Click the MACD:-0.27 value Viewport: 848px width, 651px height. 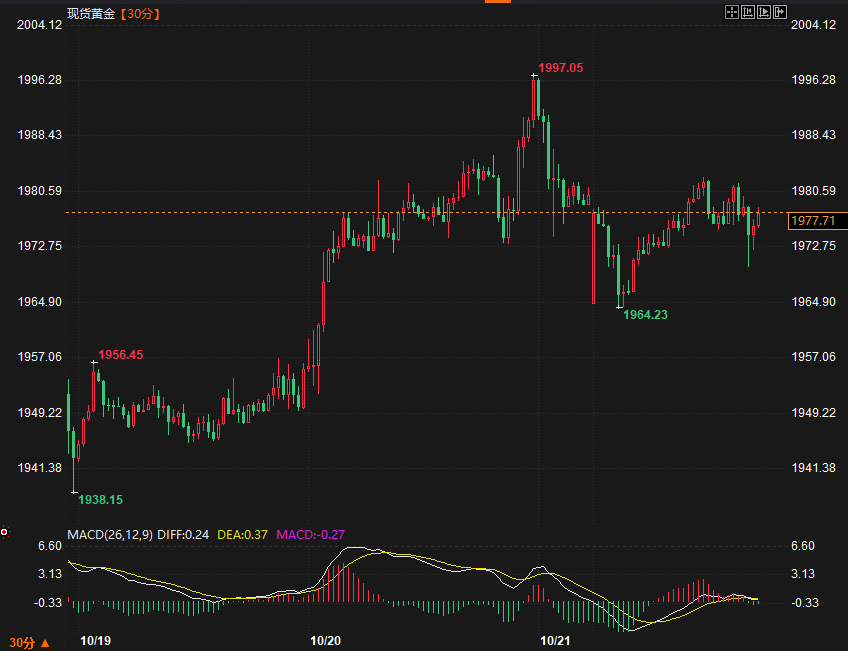click(x=310, y=535)
